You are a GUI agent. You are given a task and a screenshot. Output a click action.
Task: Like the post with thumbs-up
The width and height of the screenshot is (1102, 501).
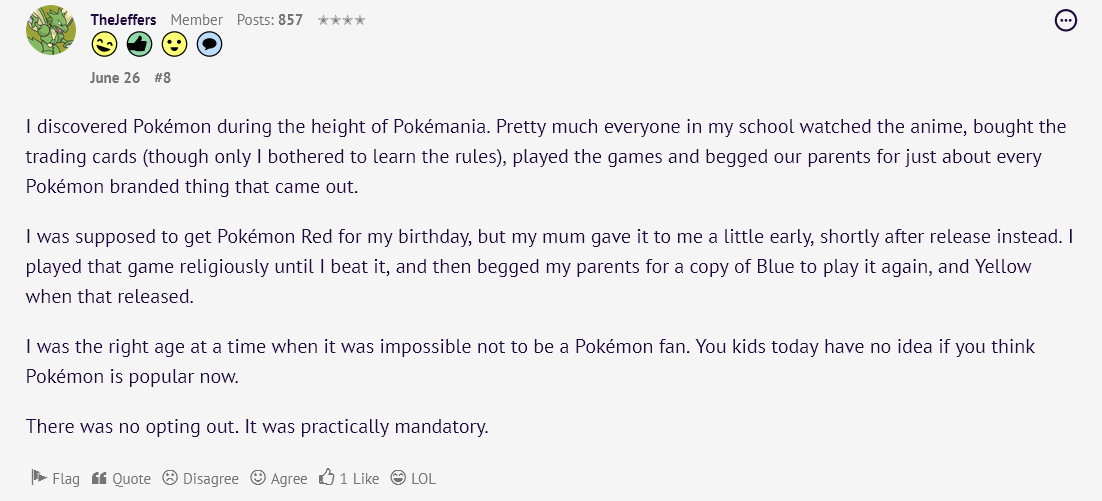[x=349, y=479]
